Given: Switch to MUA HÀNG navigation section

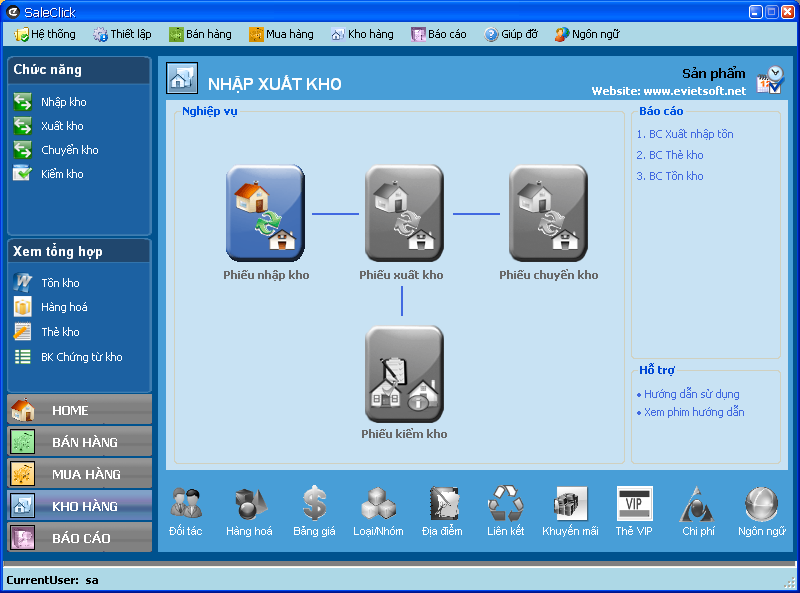Looking at the screenshot, I should [80, 474].
